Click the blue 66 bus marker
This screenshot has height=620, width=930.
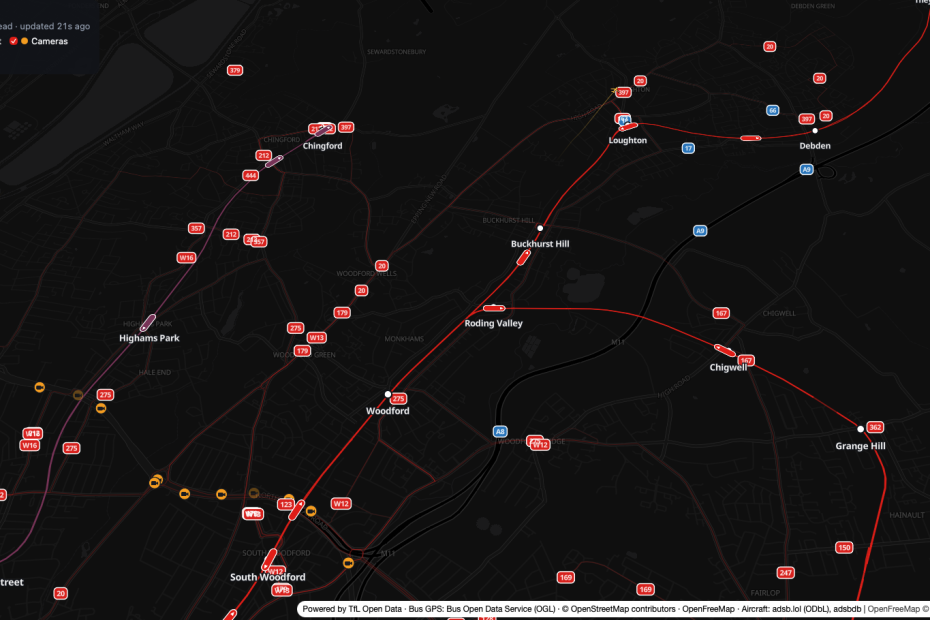(x=772, y=110)
